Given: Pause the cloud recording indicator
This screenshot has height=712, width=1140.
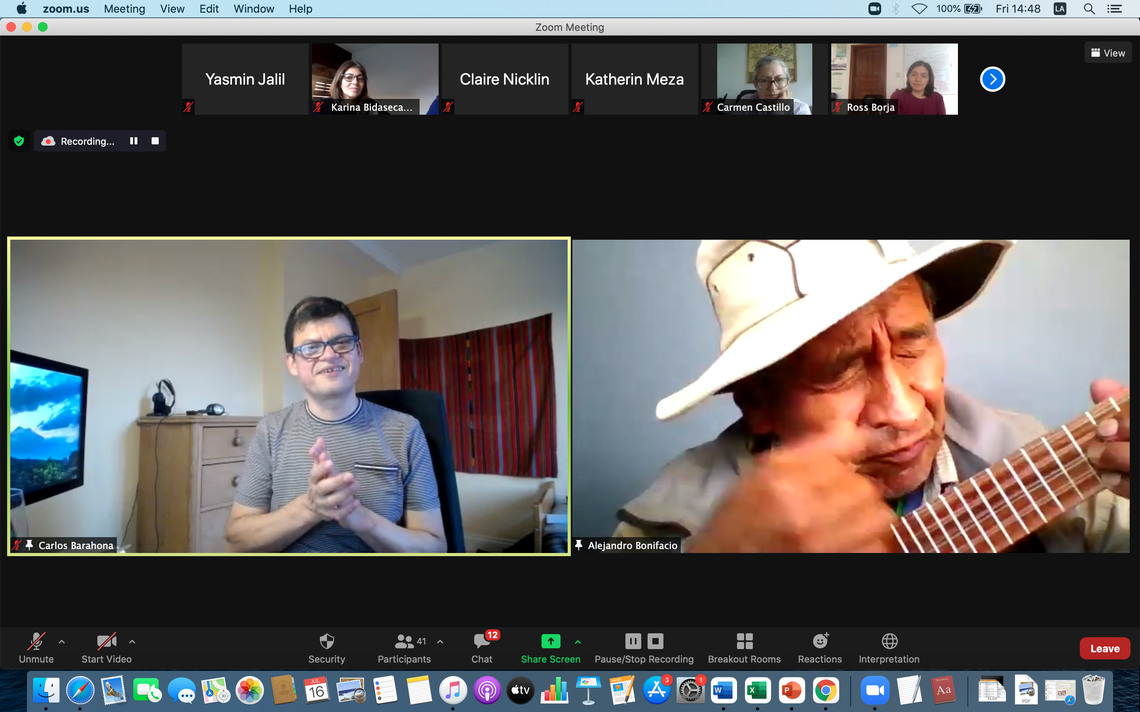Looking at the screenshot, I should pos(133,141).
